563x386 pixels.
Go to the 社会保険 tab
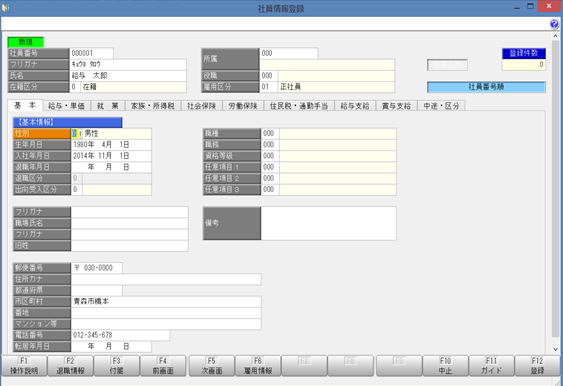pyautogui.click(x=201, y=106)
